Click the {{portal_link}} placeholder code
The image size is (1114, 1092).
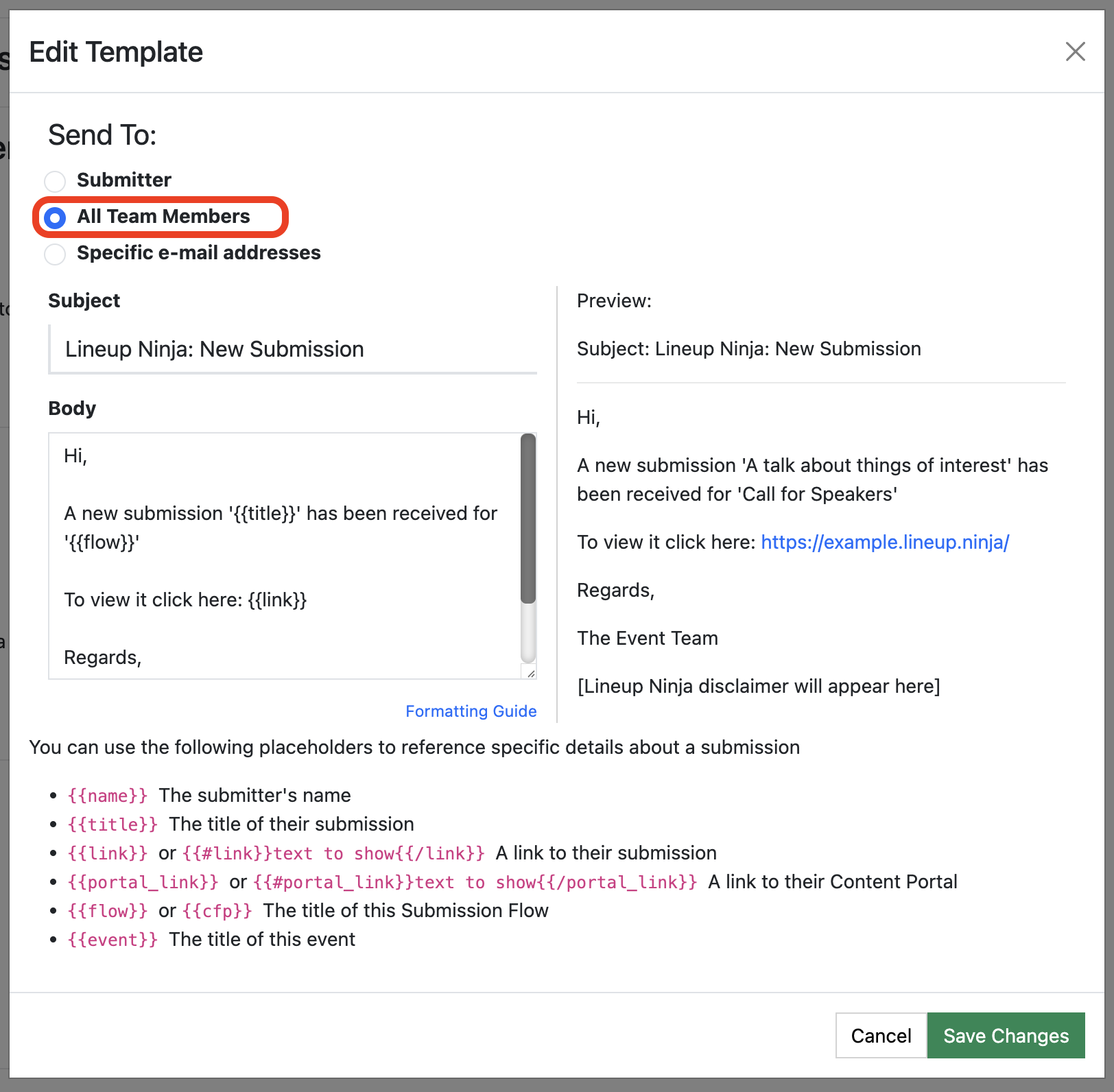[x=143, y=882]
